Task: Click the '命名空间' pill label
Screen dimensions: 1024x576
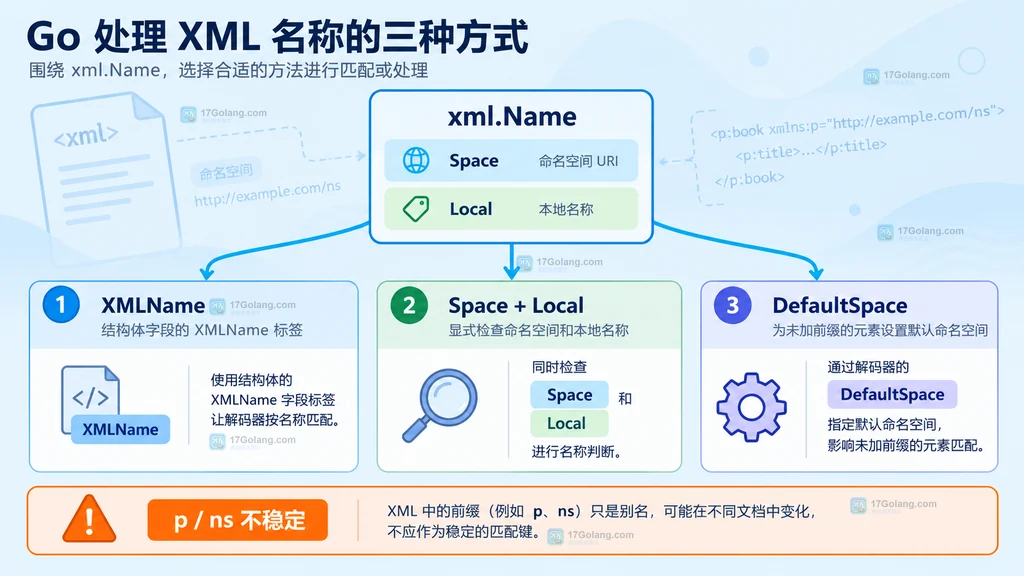Action: tap(226, 172)
